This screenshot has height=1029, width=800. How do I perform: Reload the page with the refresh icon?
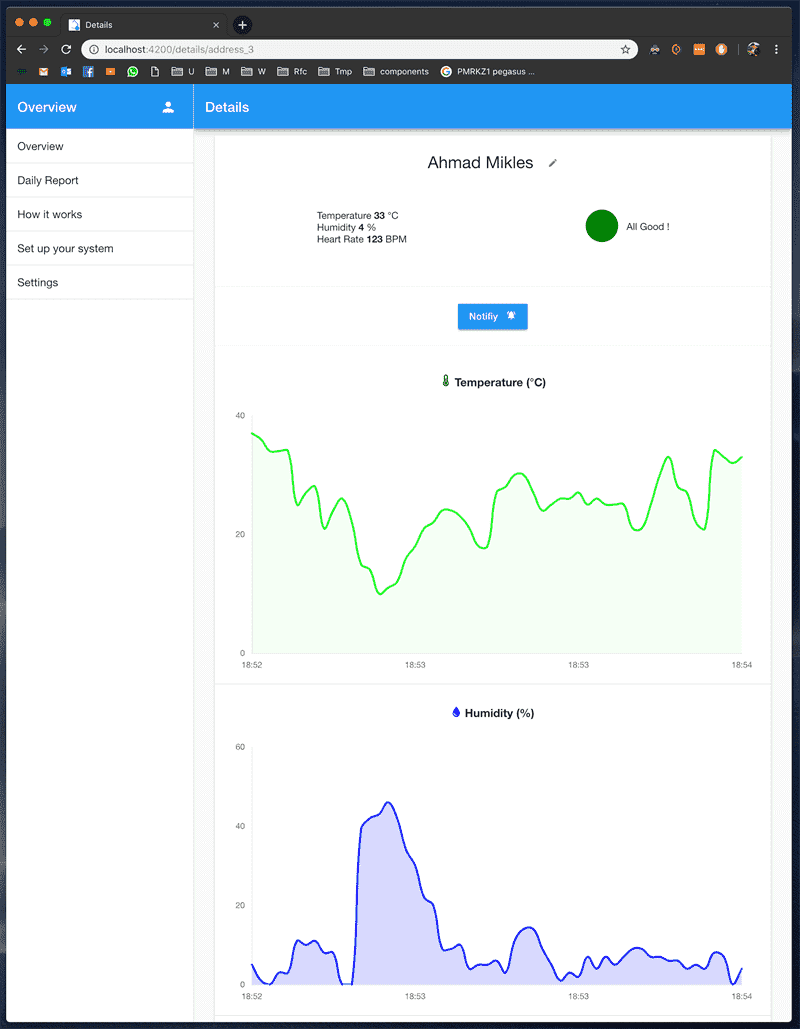pyautogui.click(x=66, y=49)
